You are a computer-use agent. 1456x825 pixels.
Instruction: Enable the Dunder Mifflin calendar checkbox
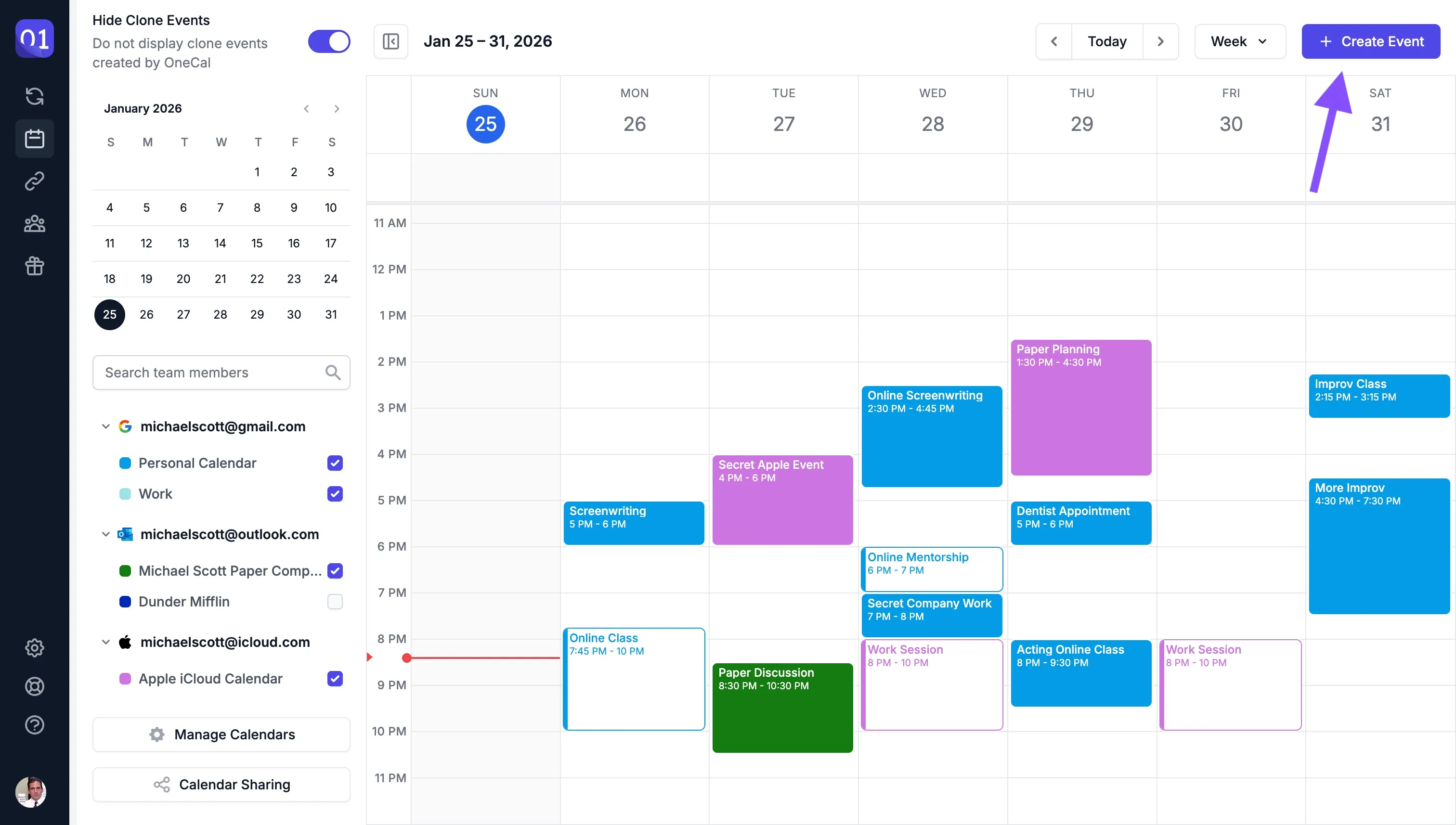tap(335, 602)
